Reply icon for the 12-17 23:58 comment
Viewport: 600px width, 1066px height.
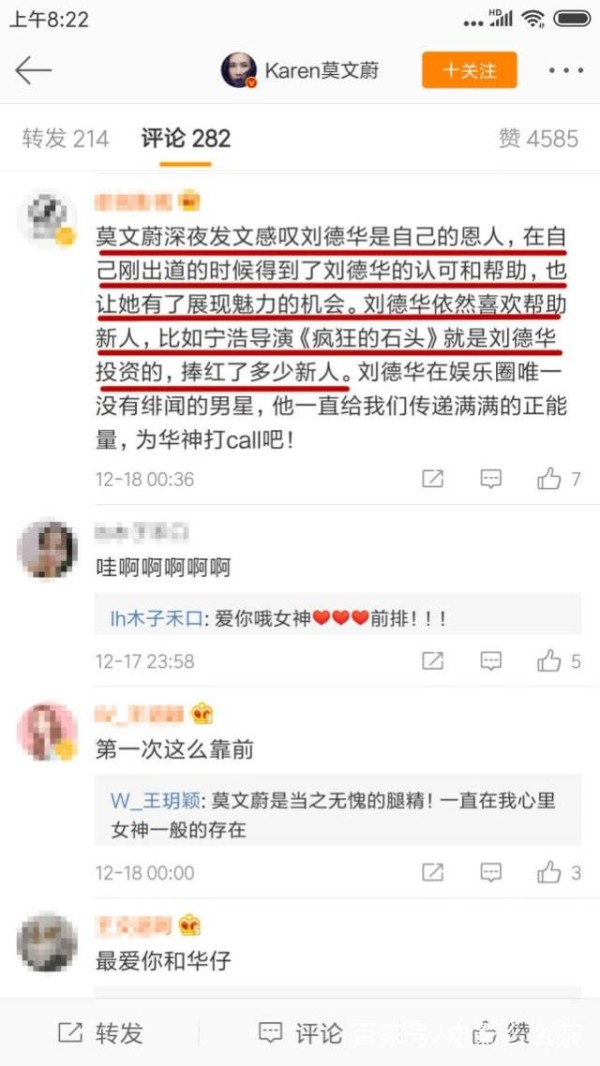(x=491, y=661)
